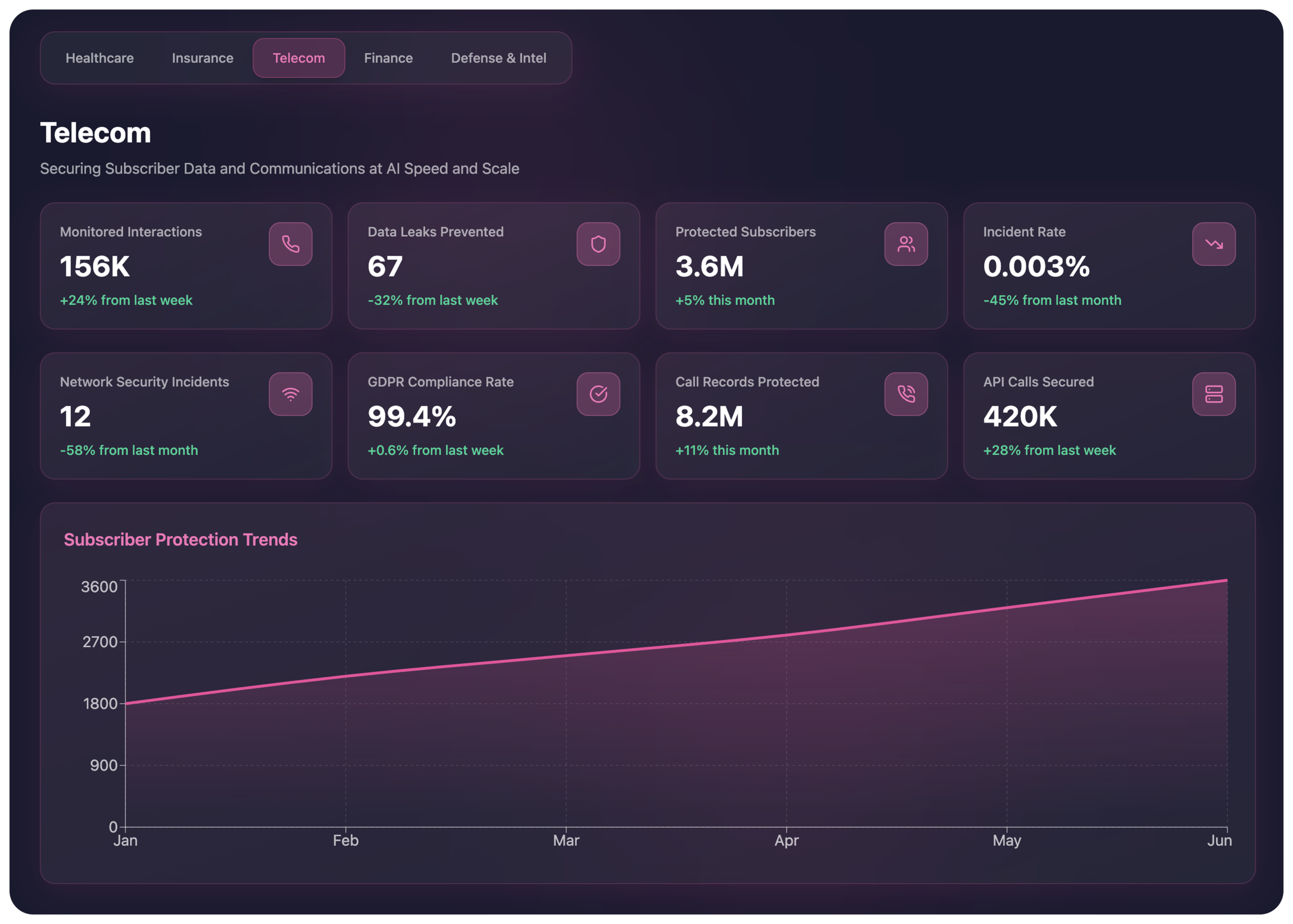Click the shield icon on Data Leaks Prevented

click(x=598, y=244)
